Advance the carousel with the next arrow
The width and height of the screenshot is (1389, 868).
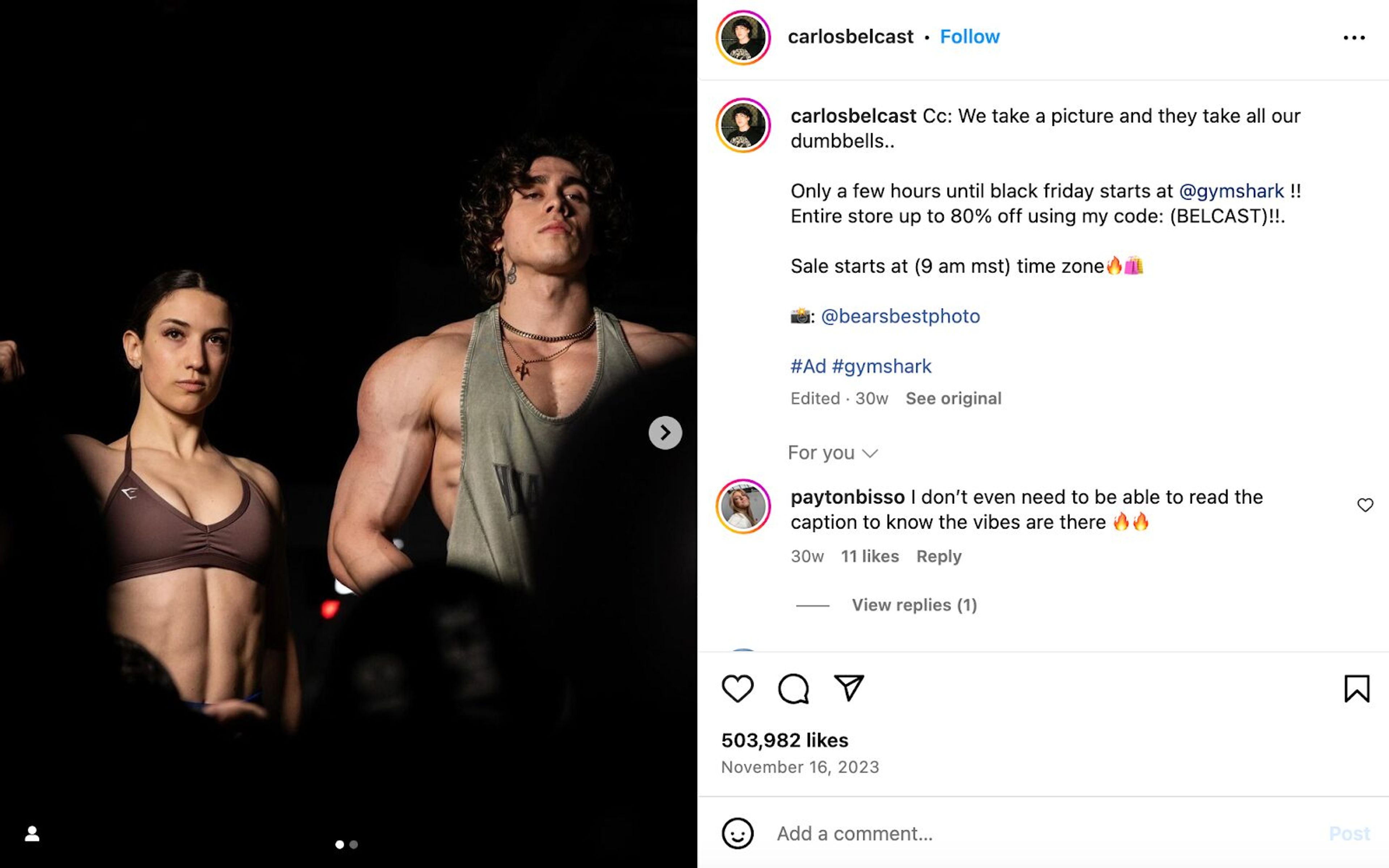665,433
